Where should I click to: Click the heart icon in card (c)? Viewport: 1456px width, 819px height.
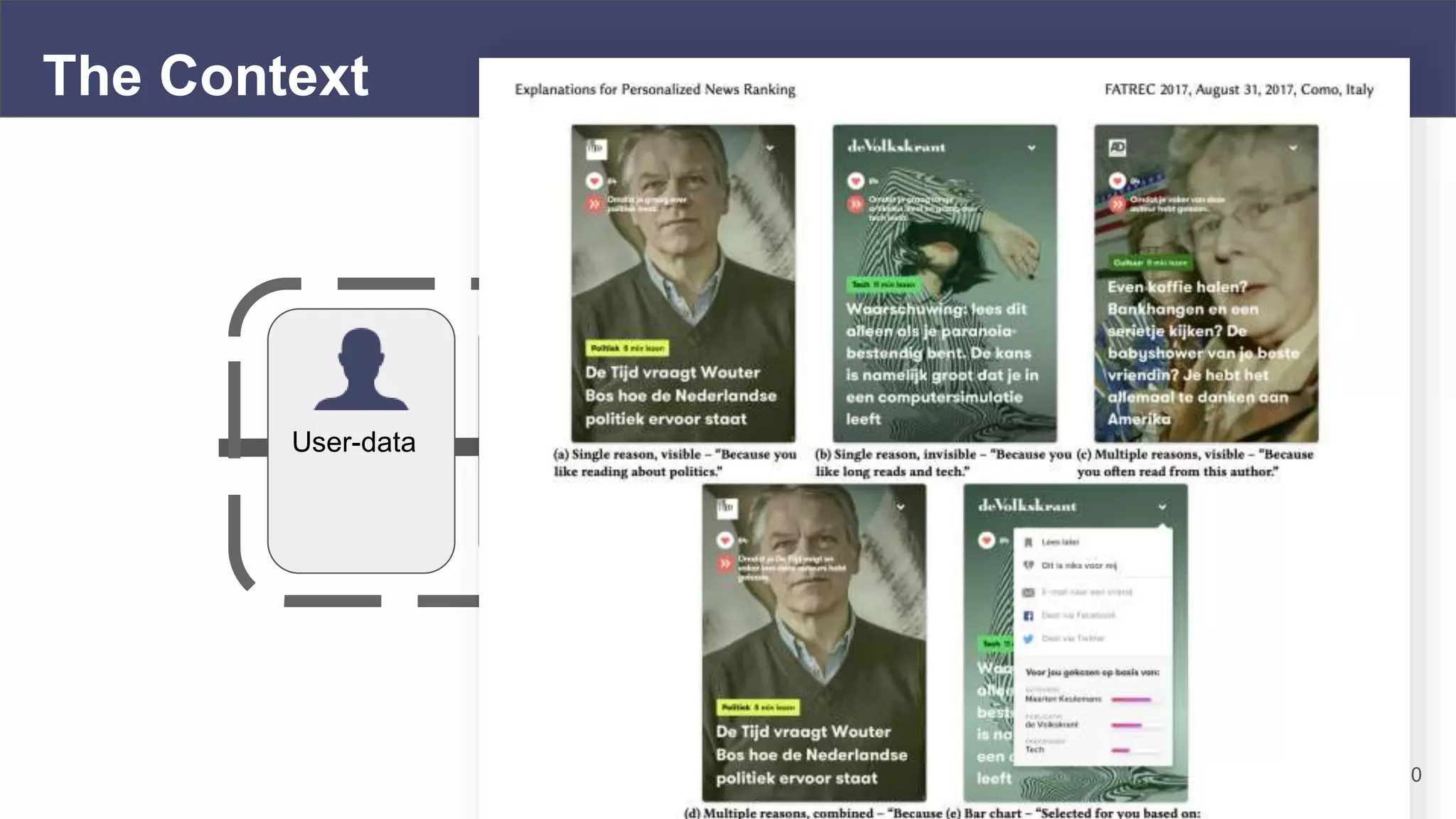coord(1118,181)
